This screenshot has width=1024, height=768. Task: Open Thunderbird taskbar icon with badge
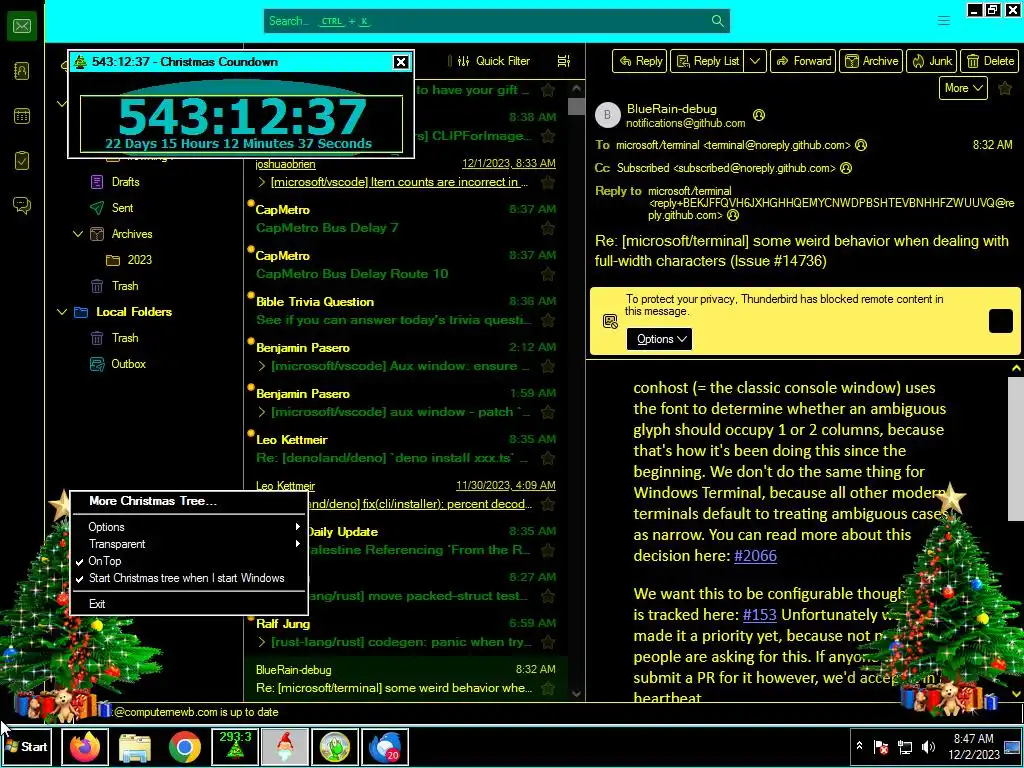pos(385,746)
